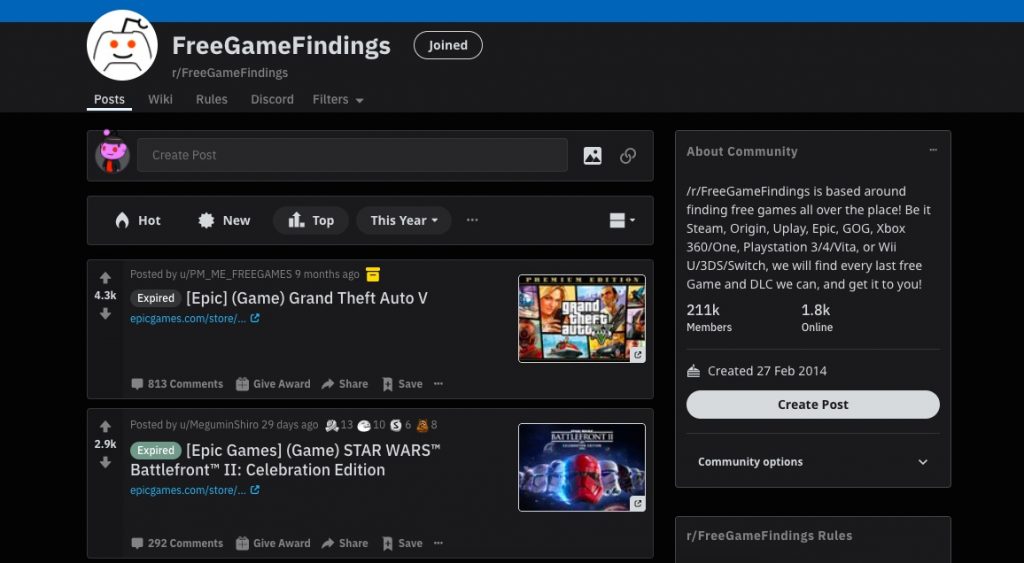This screenshot has width=1024, height=563.
Task: Open STAR WARS Battlefront II Celebration Edition post title
Action: pos(285,460)
